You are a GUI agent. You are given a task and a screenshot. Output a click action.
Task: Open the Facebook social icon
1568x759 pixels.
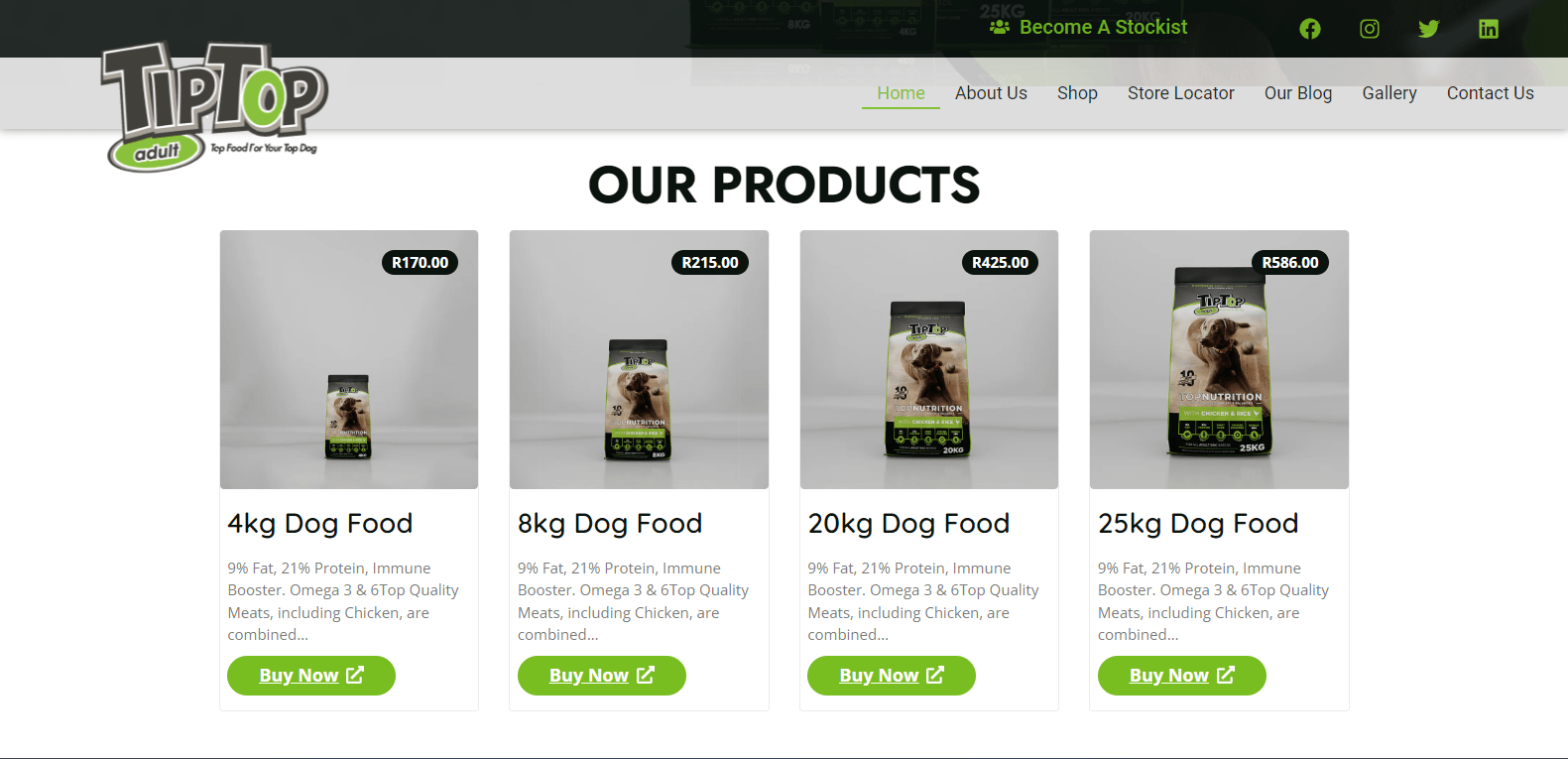1310,29
